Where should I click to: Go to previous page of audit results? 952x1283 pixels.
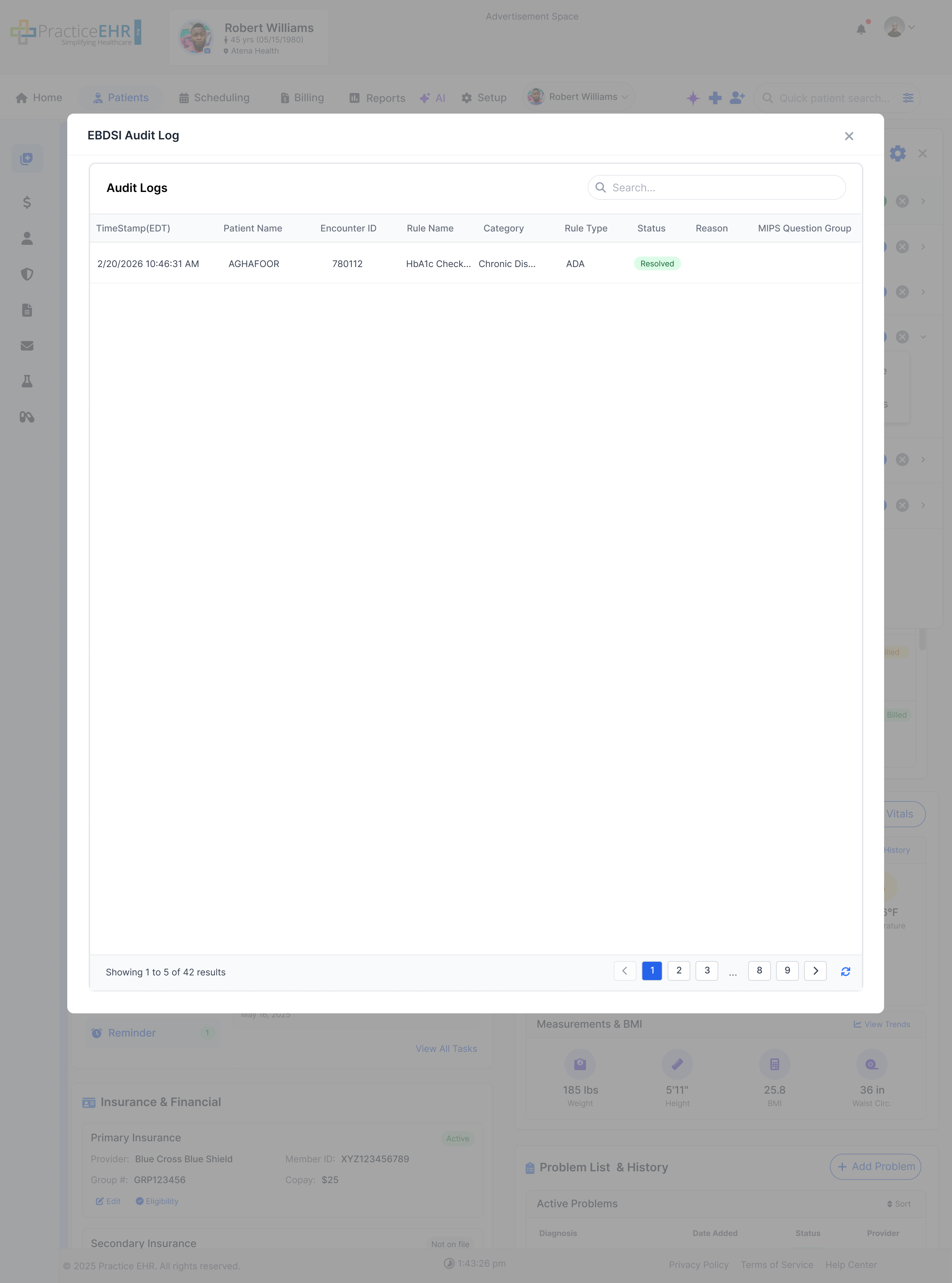pyautogui.click(x=625, y=971)
